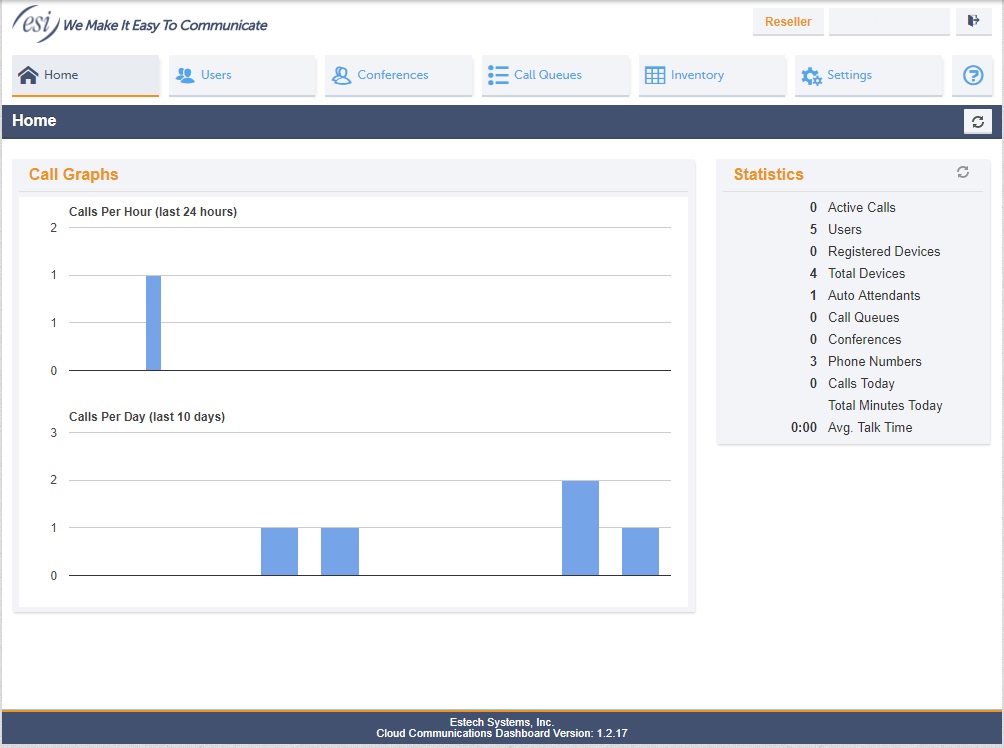The height and width of the screenshot is (748, 1004).
Task: Click the gears icon for Settings
Action: coord(811,76)
